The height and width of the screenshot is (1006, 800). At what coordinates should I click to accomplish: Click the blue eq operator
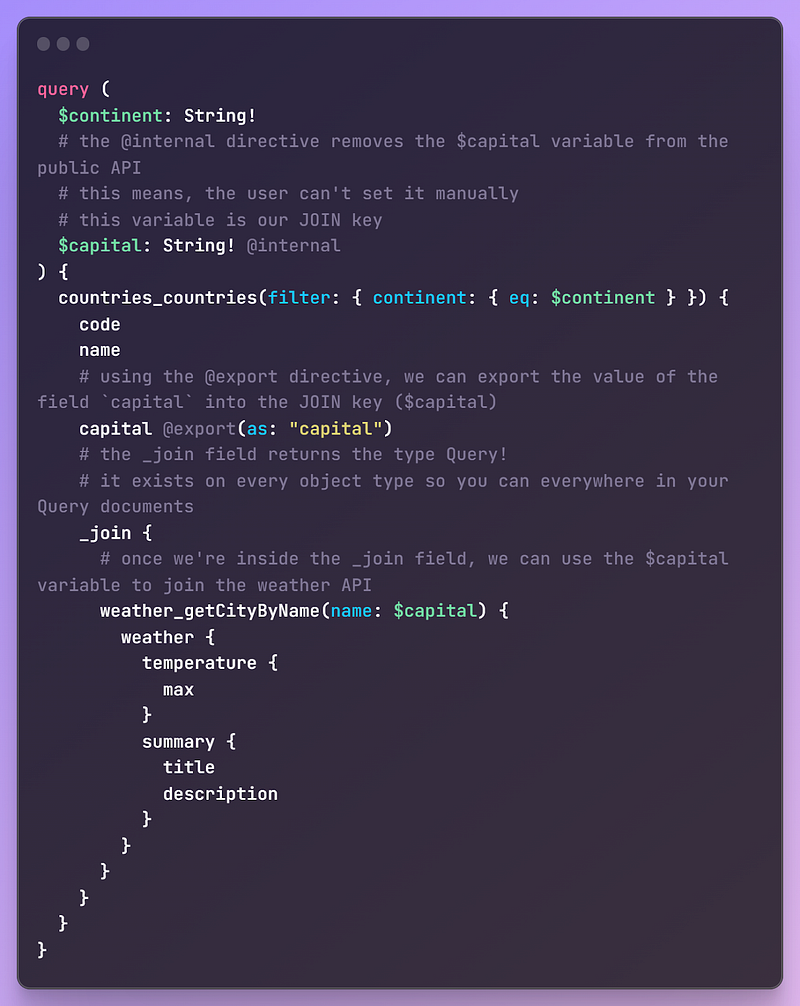[x=518, y=297]
